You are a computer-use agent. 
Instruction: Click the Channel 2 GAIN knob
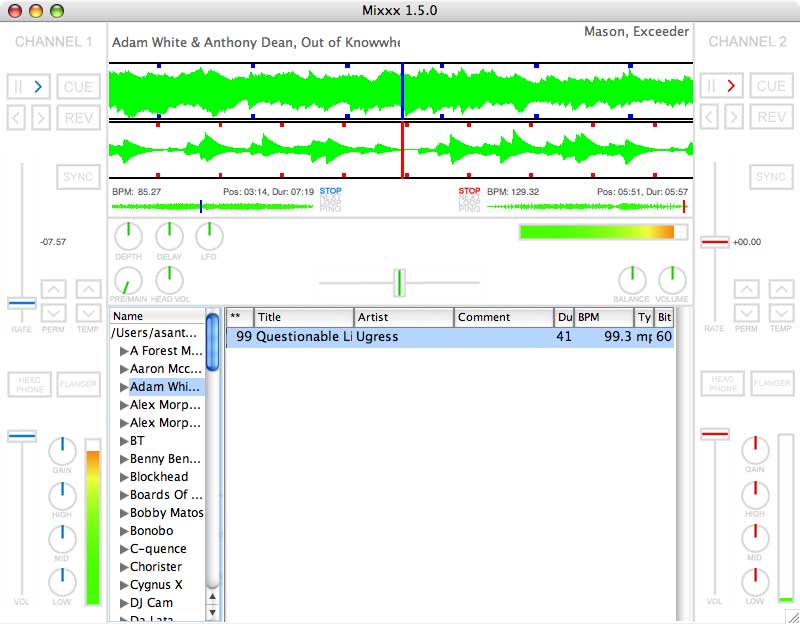pyautogui.click(x=755, y=450)
